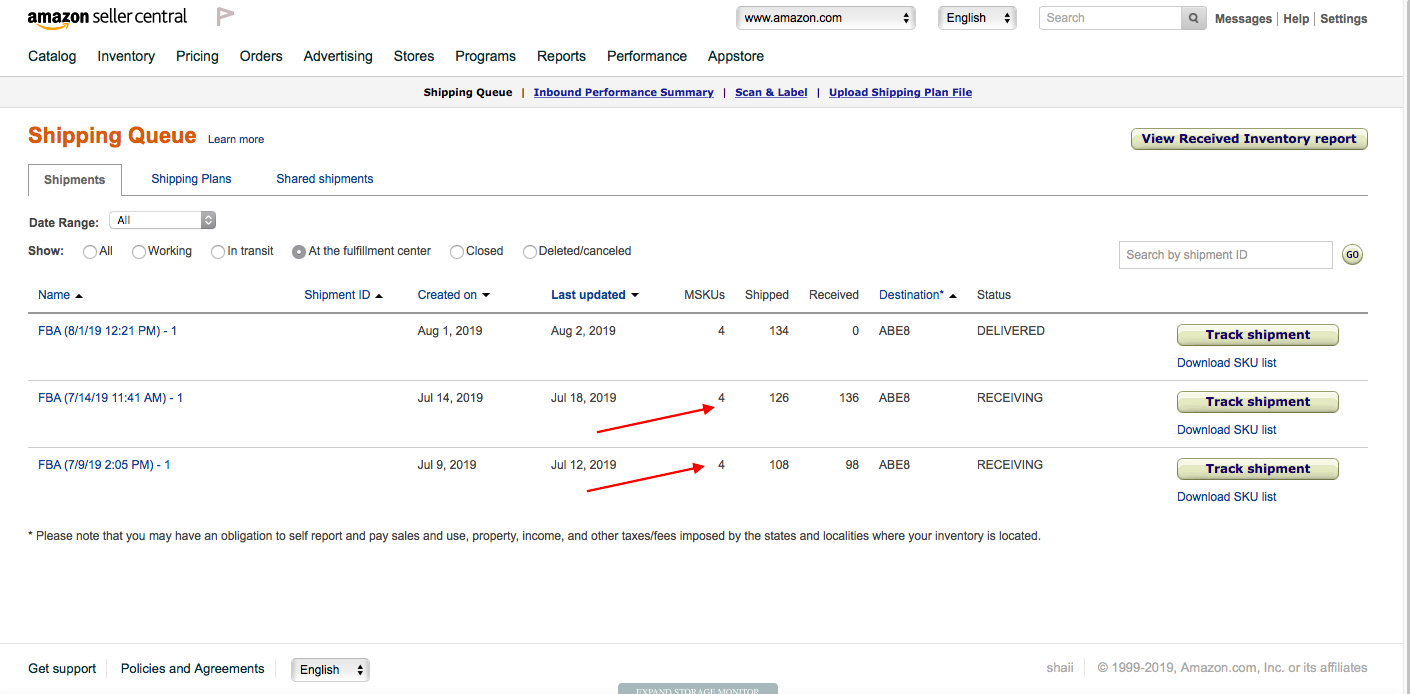
Task: Select the Closed radio button
Action: 457,252
